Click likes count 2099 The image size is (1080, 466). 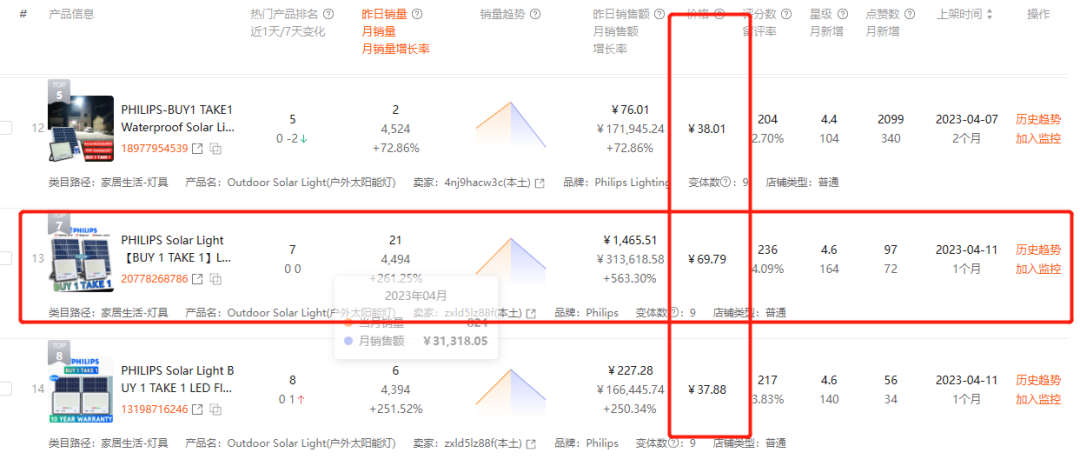pyautogui.click(x=891, y=119)
